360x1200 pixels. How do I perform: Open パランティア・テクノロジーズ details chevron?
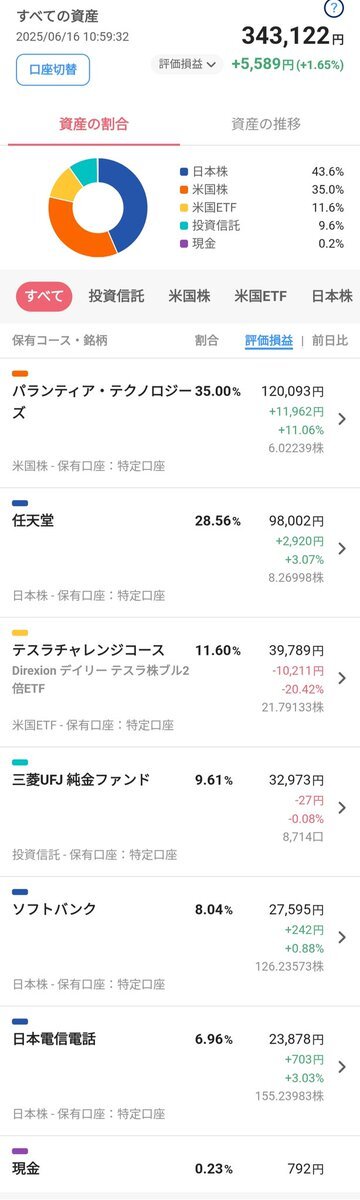(x=342, y=419)
